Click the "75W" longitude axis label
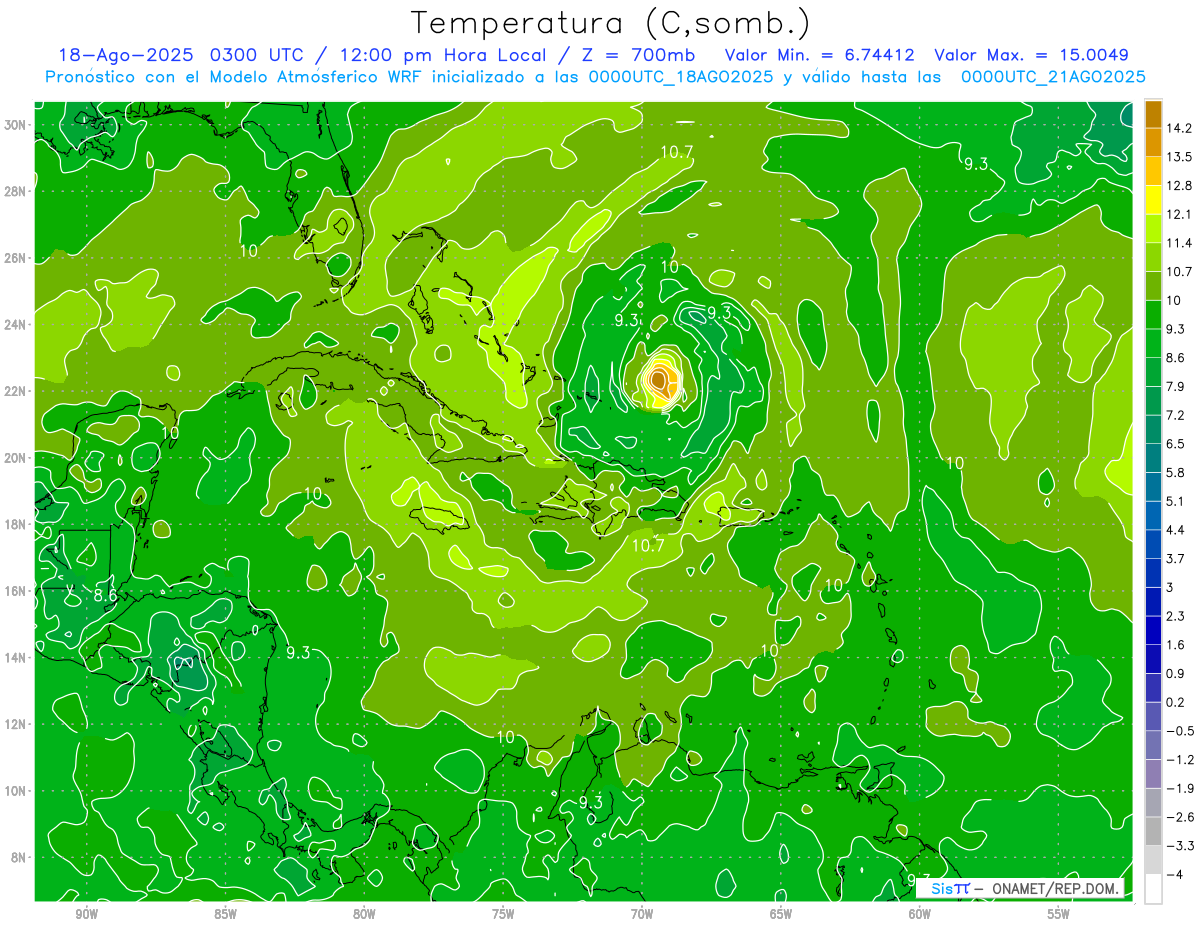1200x927 pixels. pos(503,914)
